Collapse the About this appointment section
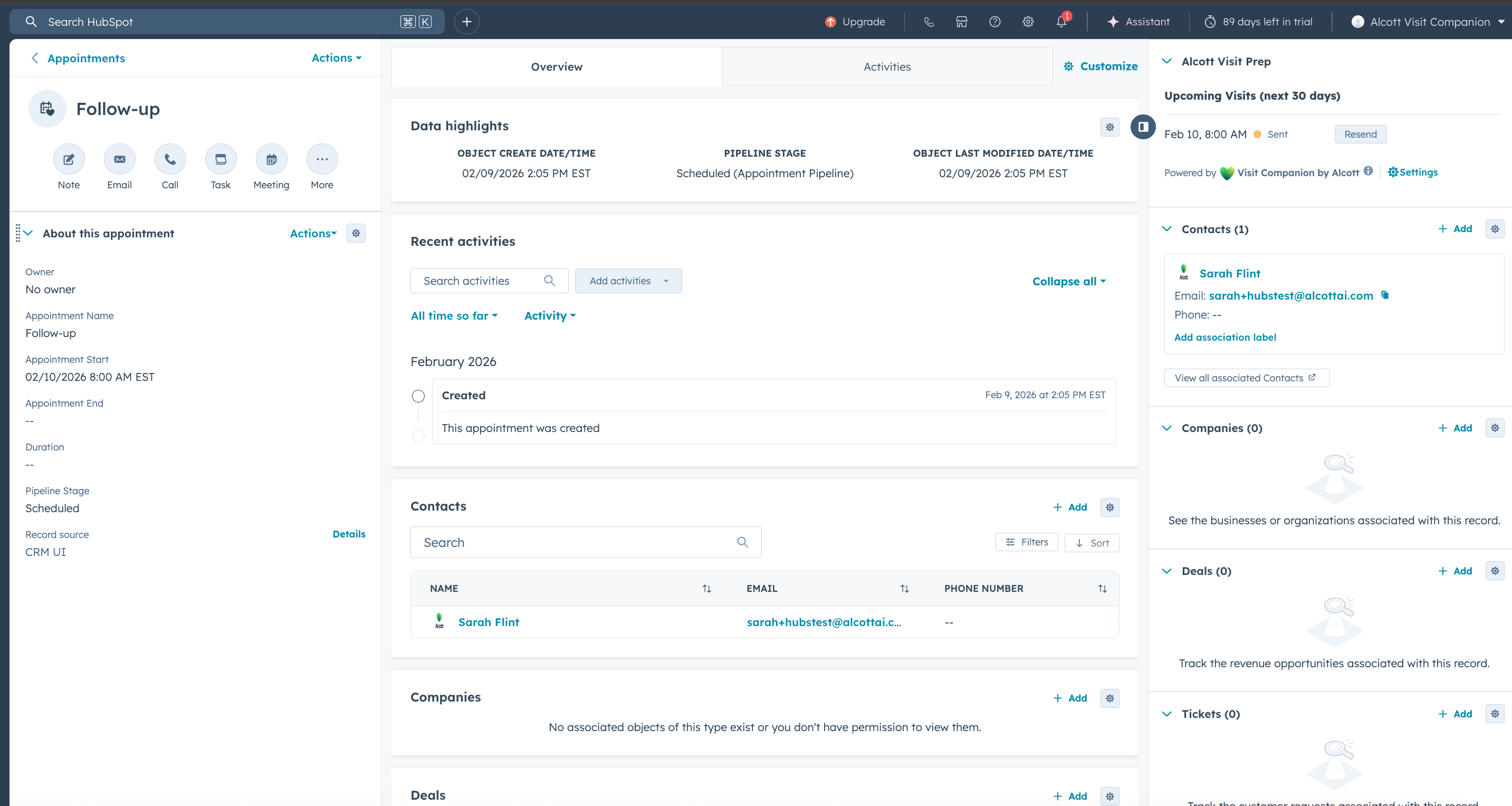Viewport: 1512px width, 806px height. [x=28, y=233]
